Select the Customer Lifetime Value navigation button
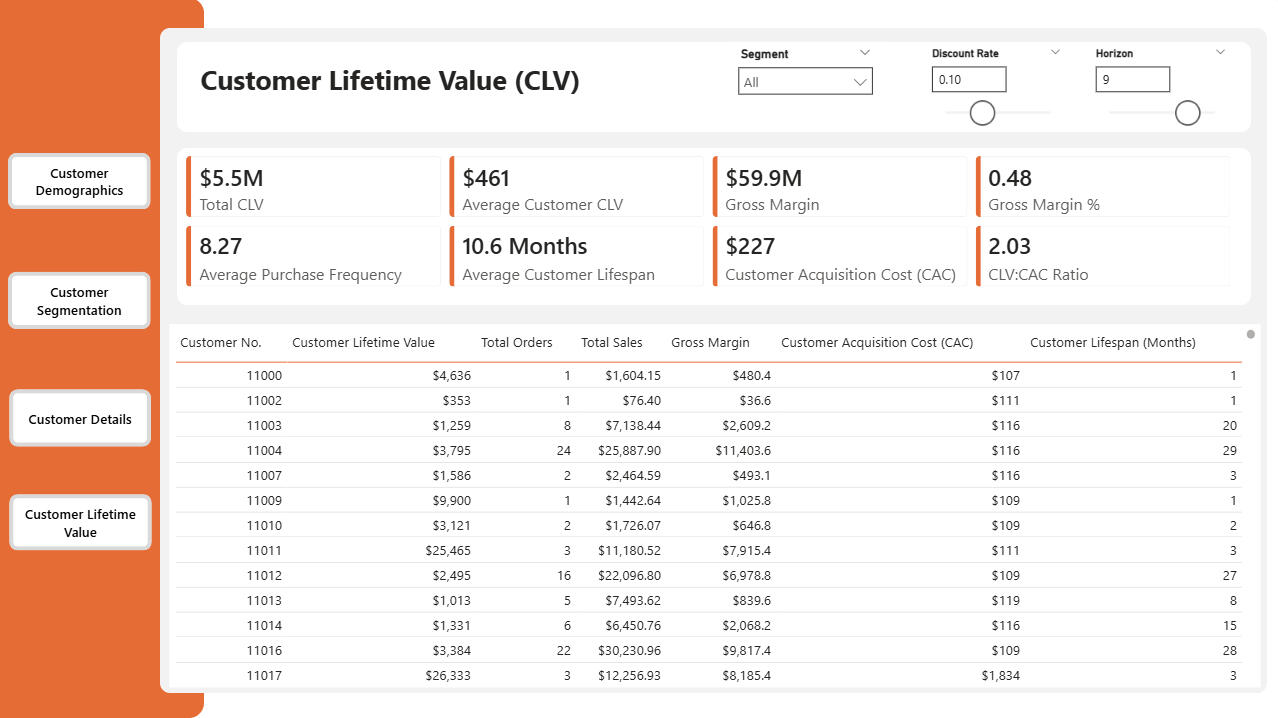 click(80, 523)
